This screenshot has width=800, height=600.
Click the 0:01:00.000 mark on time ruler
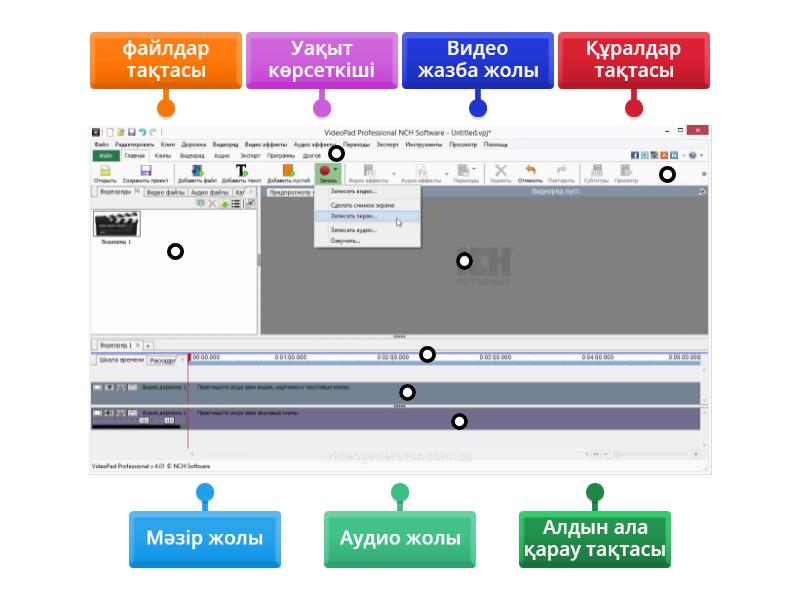290,357
